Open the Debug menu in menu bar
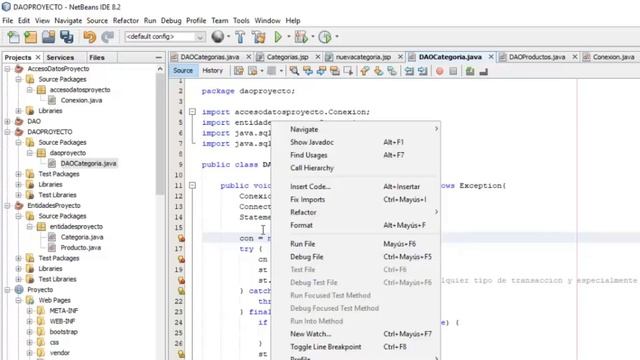This screenshot has width=640, height=360. (171, 20)
